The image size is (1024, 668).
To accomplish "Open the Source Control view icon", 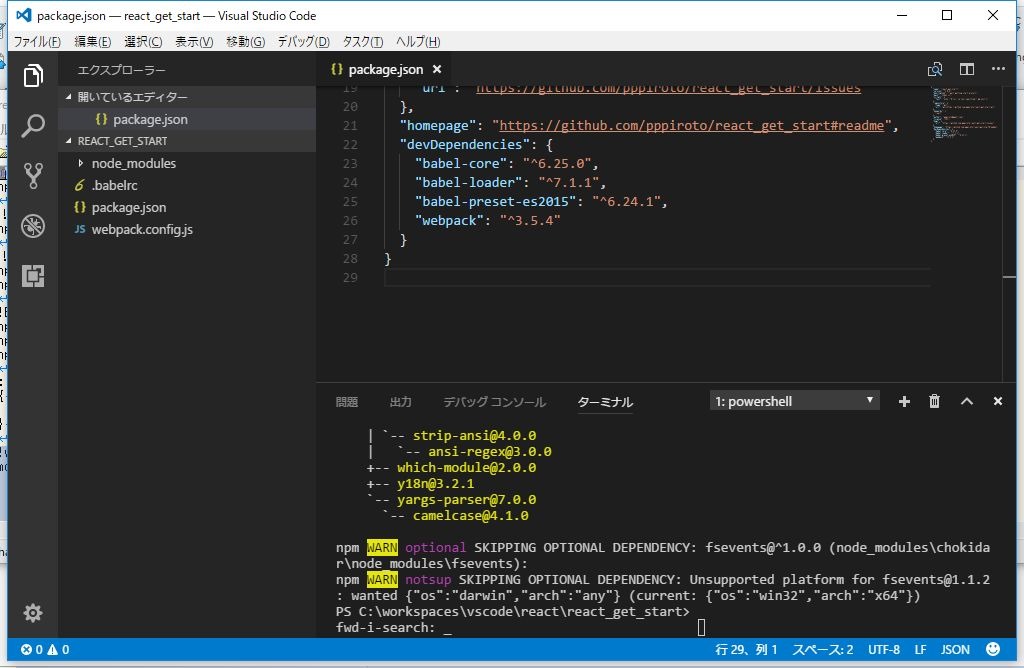I will coord(33,176).
